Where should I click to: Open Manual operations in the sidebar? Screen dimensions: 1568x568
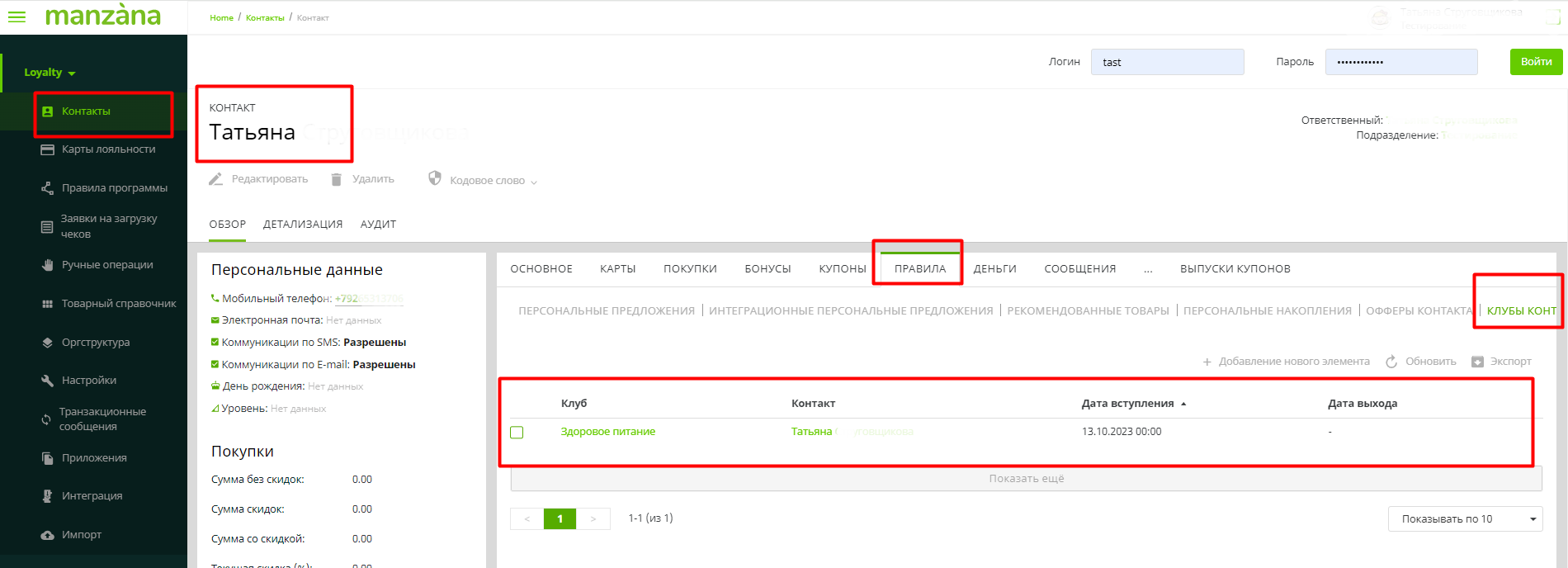pos(107,265)
